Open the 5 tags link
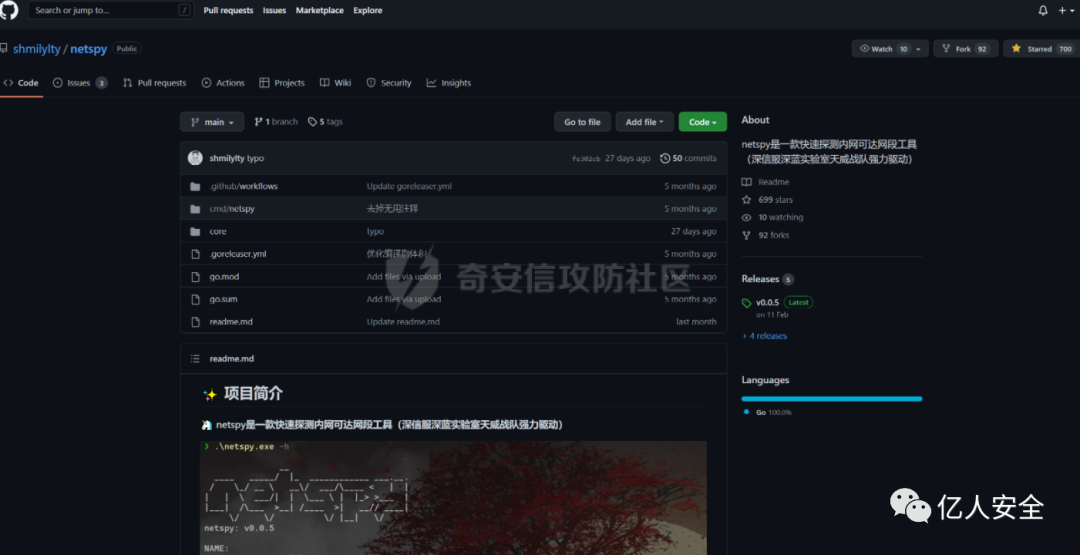Screen dimensions: 1080x555 [x=325, y=122]
